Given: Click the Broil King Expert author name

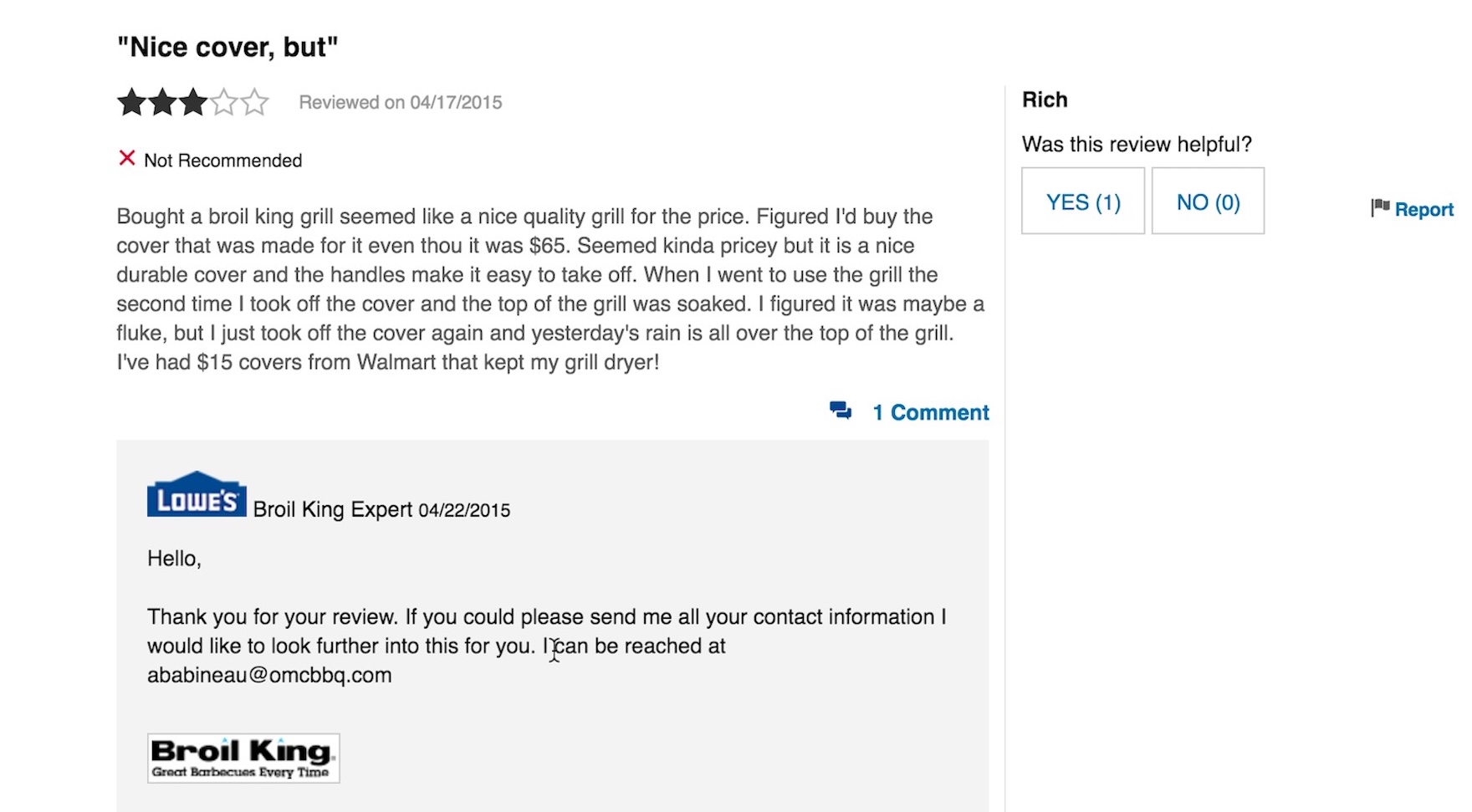Looking at the screenshot, I should pos(333,509).
